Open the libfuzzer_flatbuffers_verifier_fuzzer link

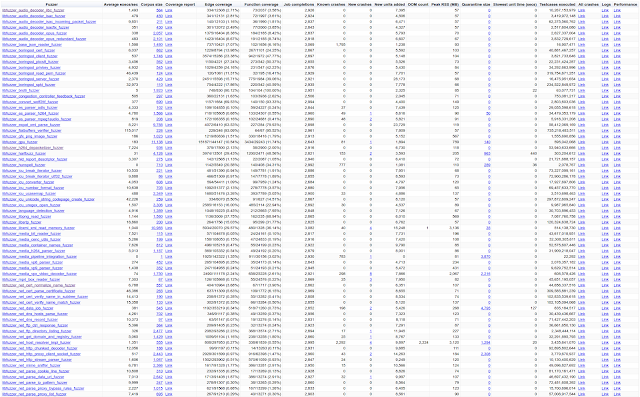(32, 131)
